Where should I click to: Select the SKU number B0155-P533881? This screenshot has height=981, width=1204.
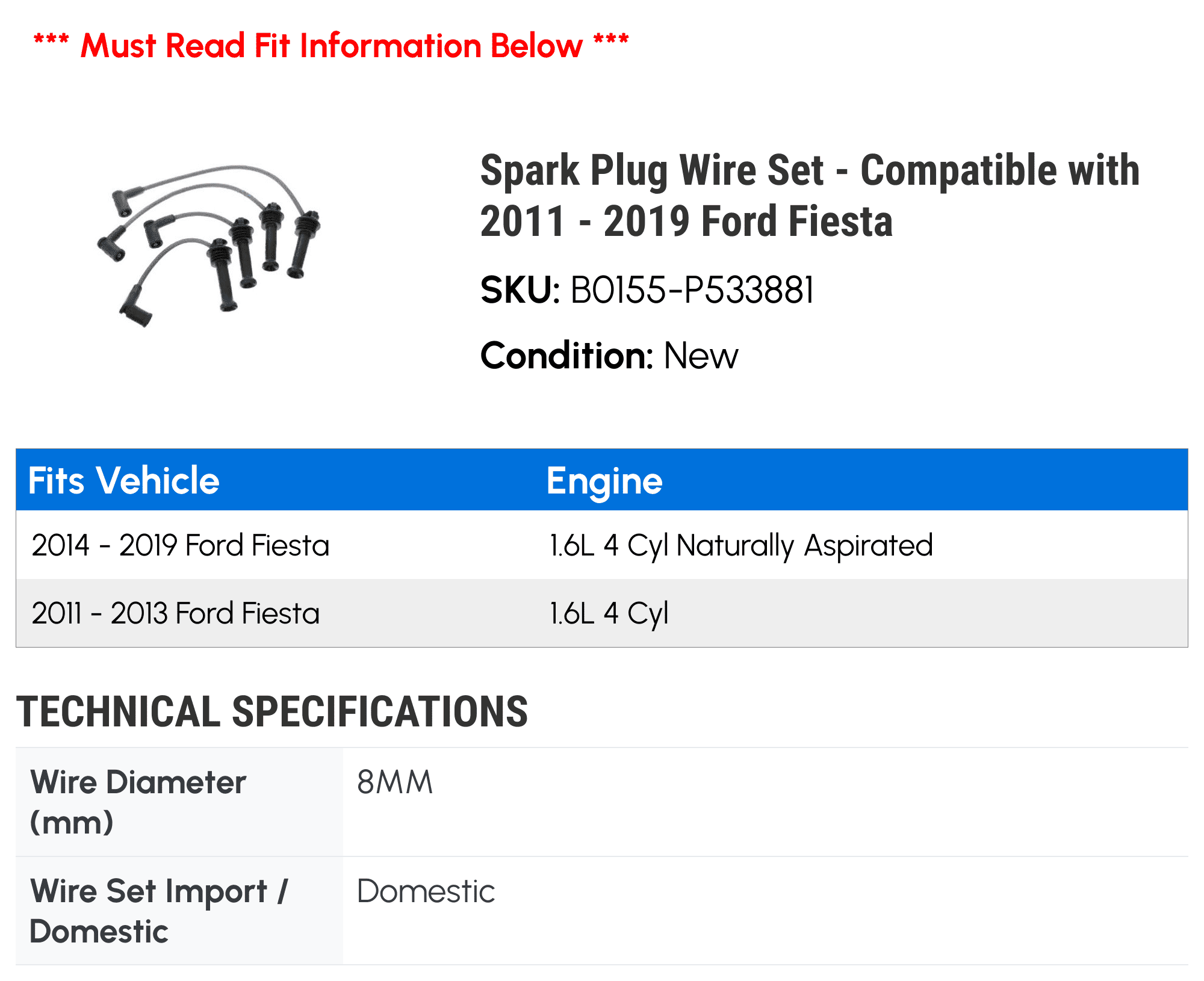coord(692,290)
